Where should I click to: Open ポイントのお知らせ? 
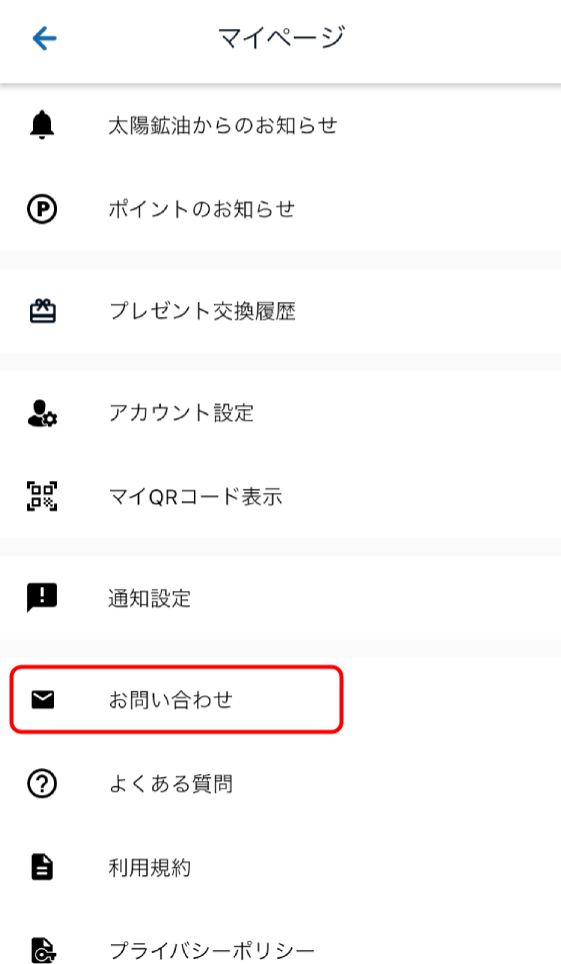click(280, 209)
